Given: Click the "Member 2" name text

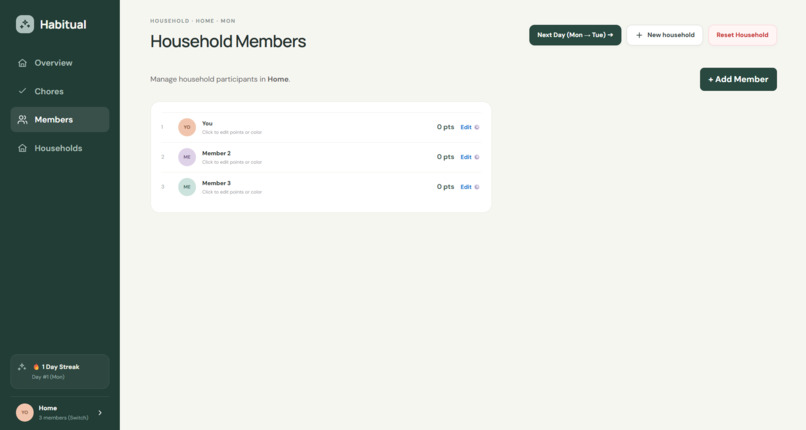Looking at the screenshot, I should (x=216, y=153).
